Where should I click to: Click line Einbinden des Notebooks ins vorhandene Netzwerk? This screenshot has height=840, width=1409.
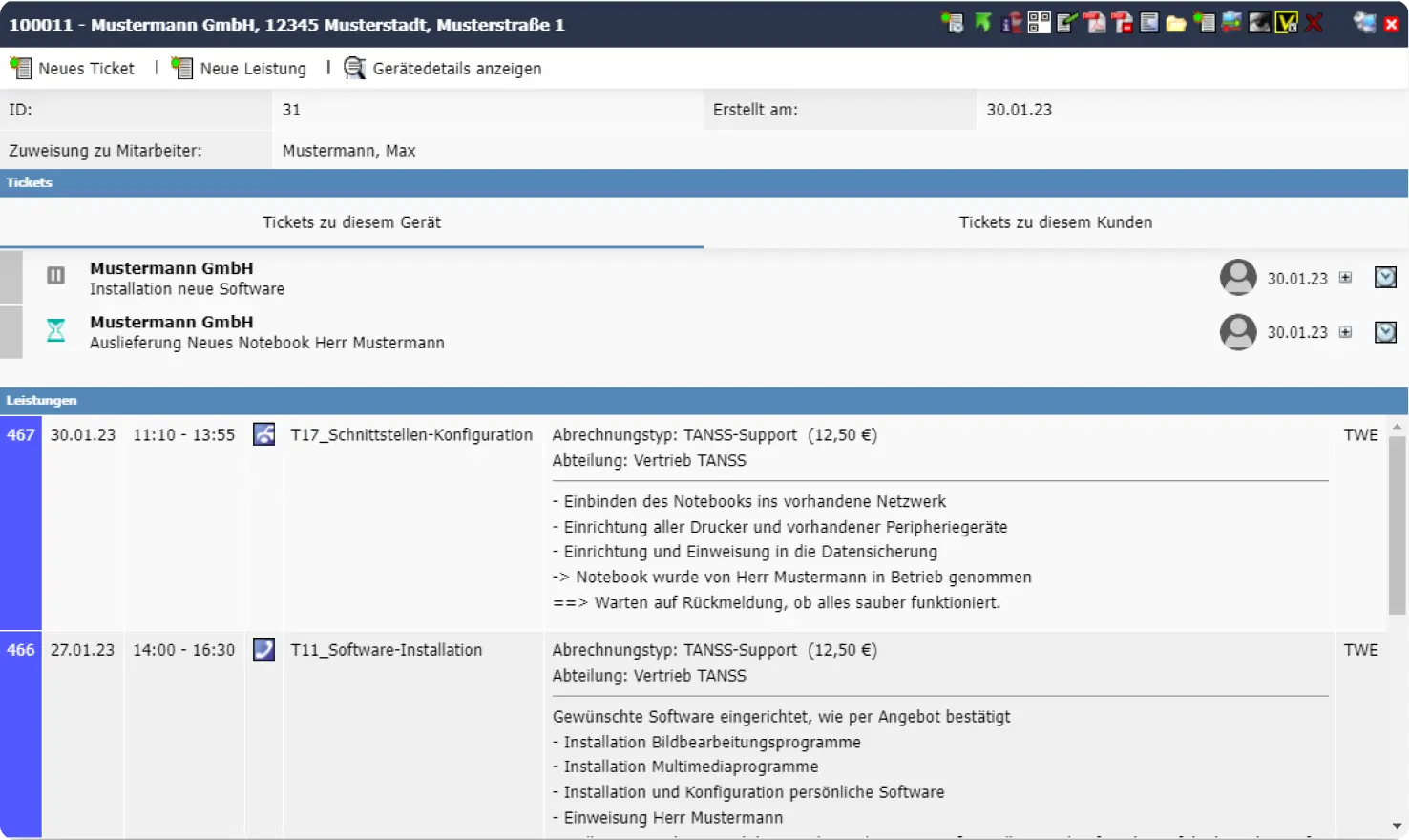tap(749, 501)
